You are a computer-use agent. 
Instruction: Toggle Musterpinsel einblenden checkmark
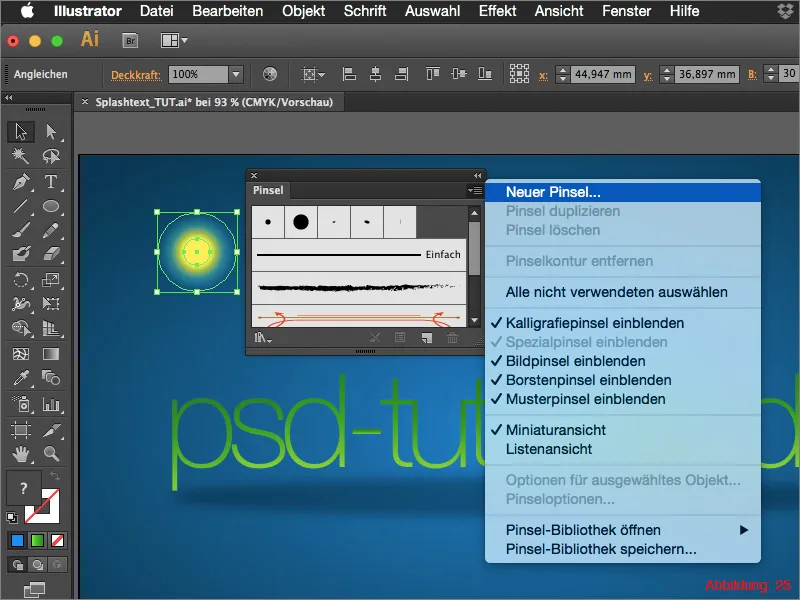(x=585, y=399)
